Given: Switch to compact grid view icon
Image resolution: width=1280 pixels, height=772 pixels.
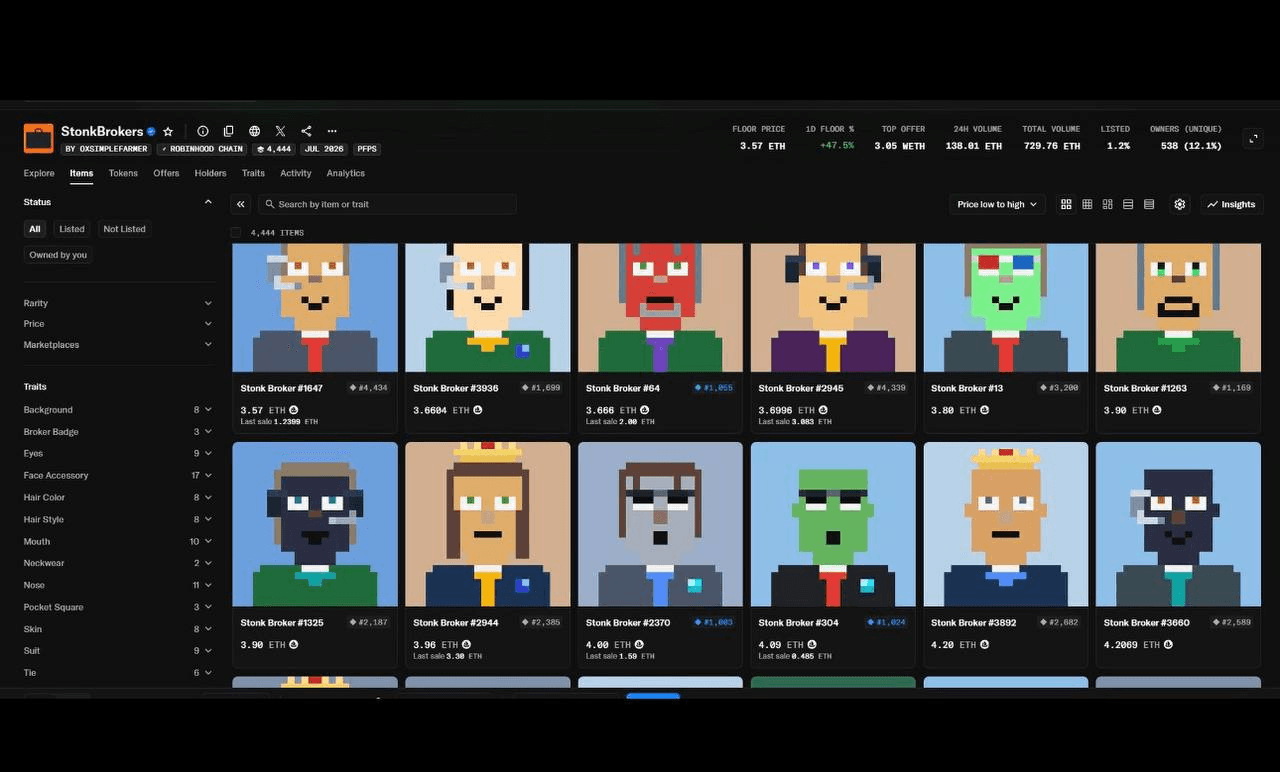Looking at the screenshot, I should tap(1087, 204).
